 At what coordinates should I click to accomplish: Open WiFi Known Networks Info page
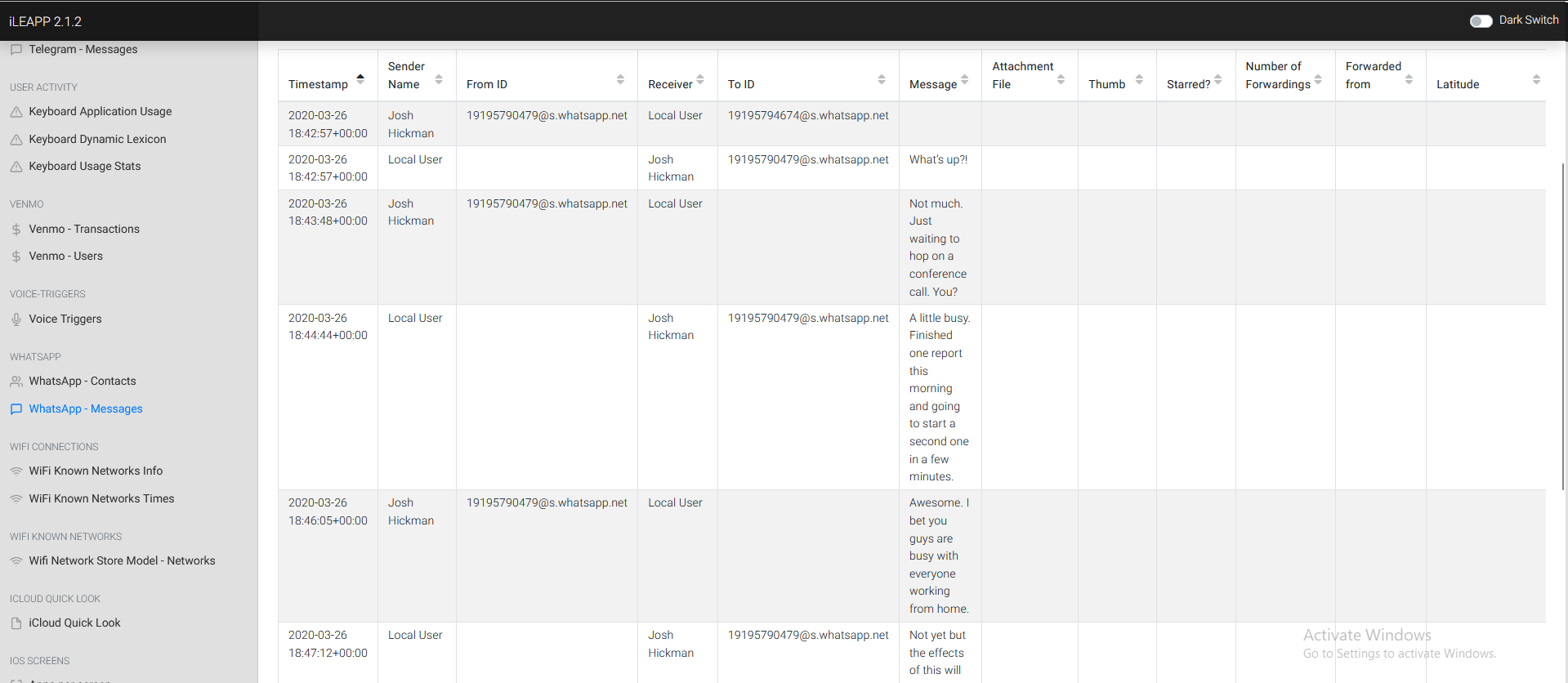tap(96, 471)
